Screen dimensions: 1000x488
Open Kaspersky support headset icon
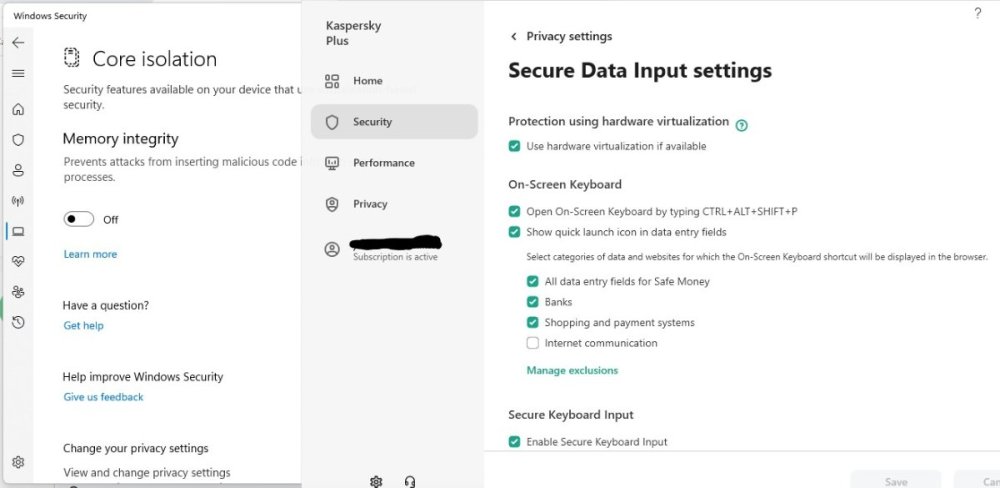410,481
